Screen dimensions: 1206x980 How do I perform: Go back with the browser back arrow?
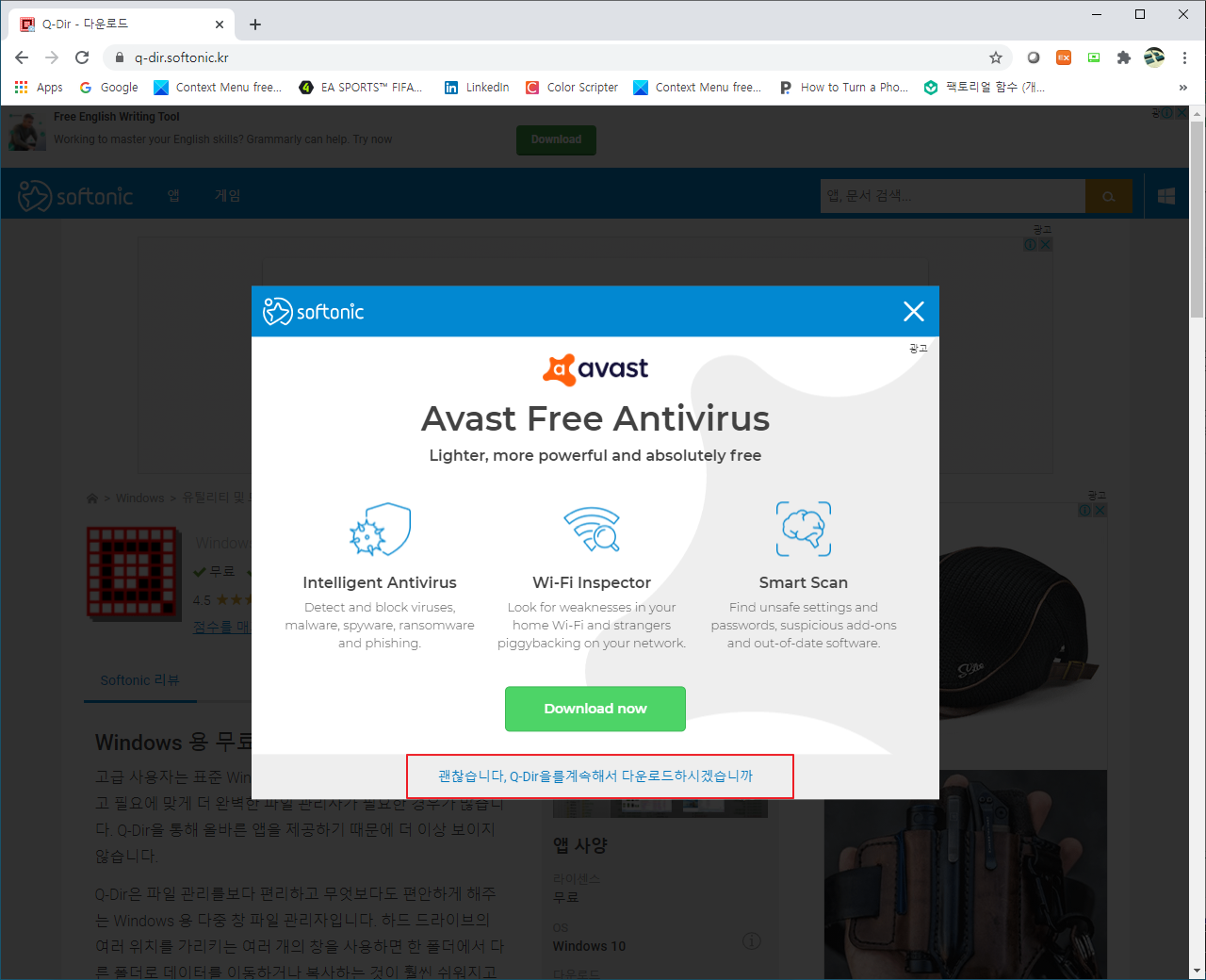22,57
